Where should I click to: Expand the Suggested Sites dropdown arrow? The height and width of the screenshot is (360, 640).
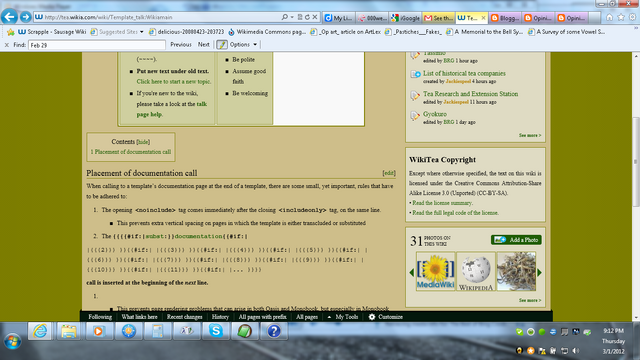pyautogui.click(x=142, y=32)
